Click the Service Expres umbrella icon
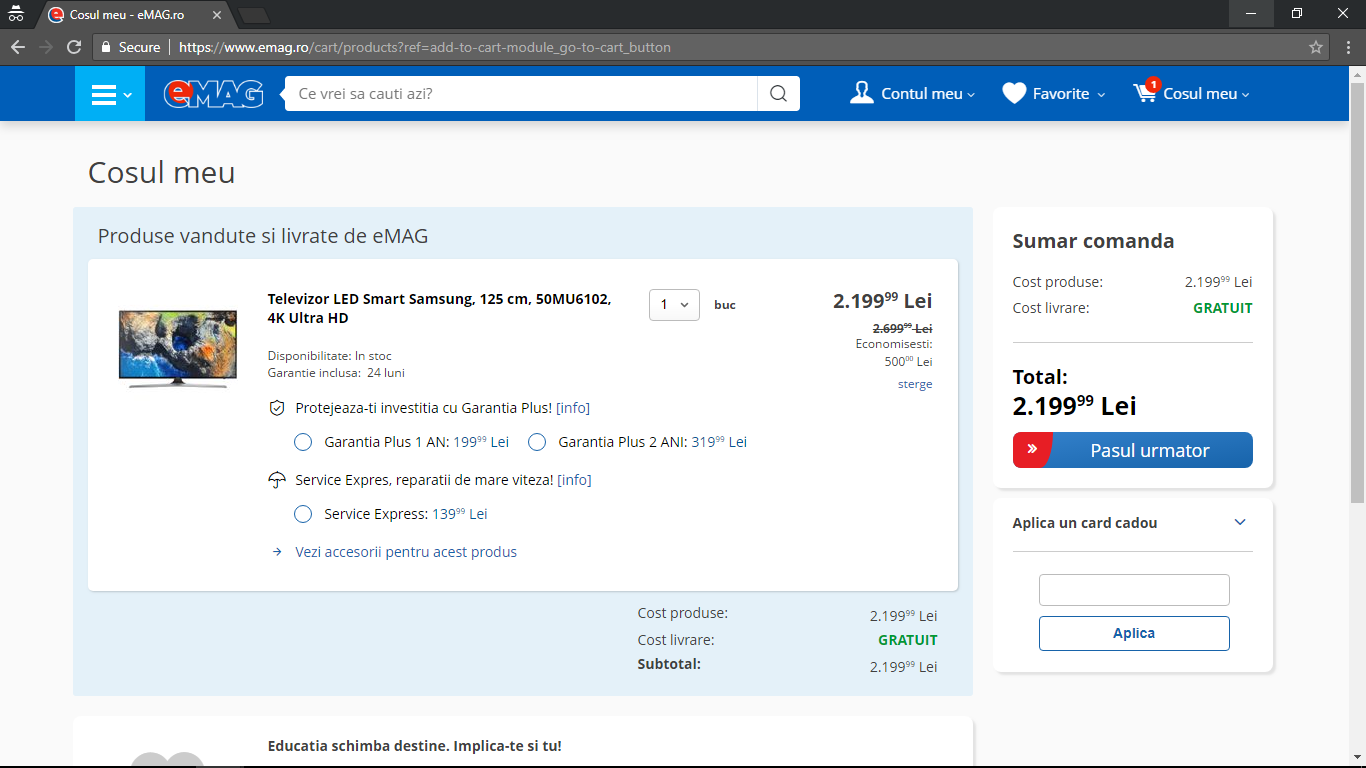The height and width of the screenshot is (768, 1366). (277, 480)
